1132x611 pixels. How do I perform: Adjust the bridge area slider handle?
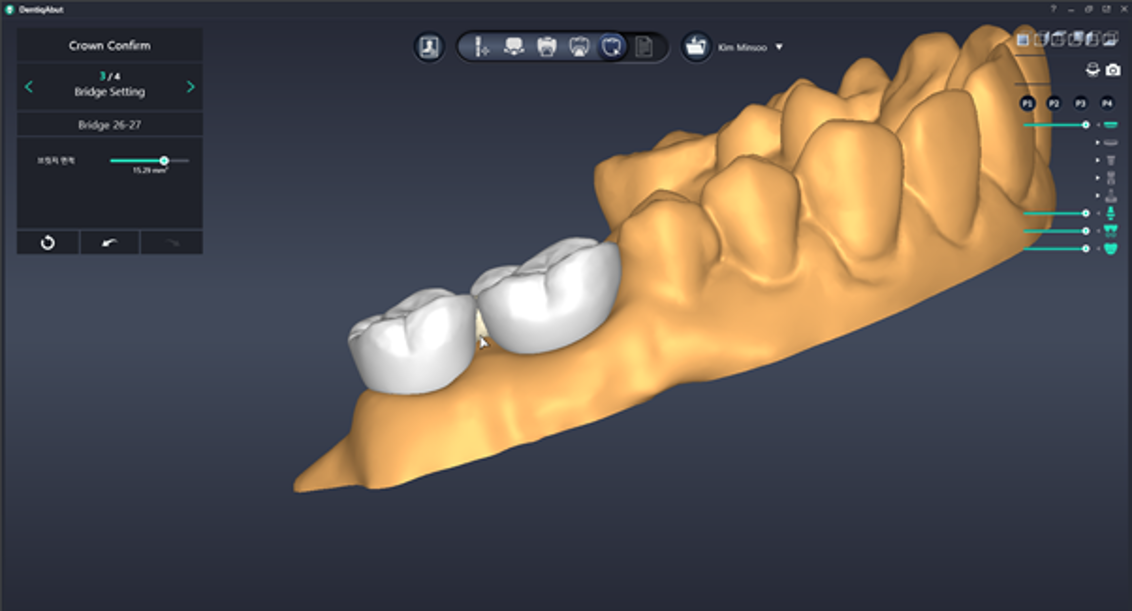[164, 160]
